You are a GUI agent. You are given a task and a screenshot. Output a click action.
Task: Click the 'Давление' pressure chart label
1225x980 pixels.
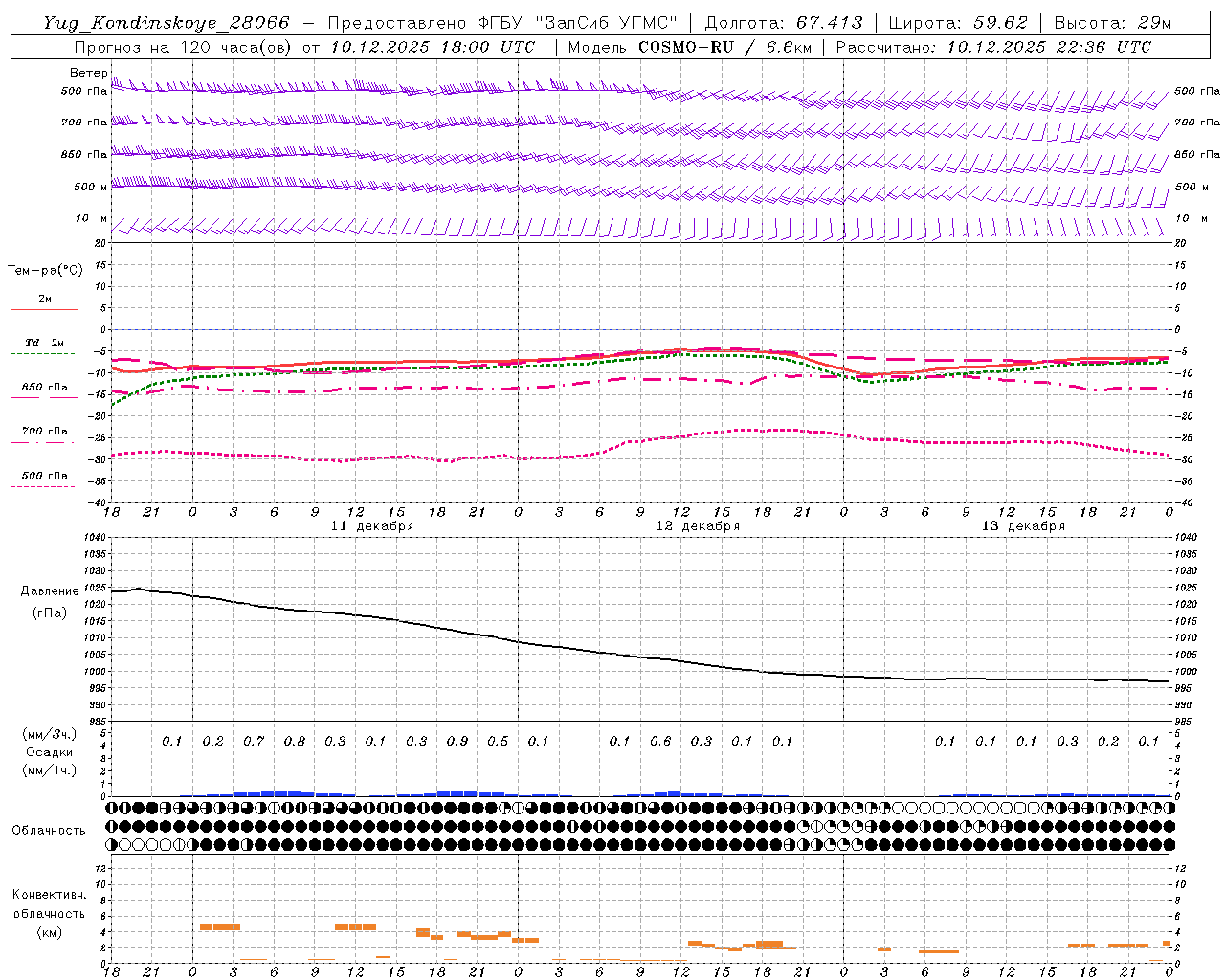[50, 591]
